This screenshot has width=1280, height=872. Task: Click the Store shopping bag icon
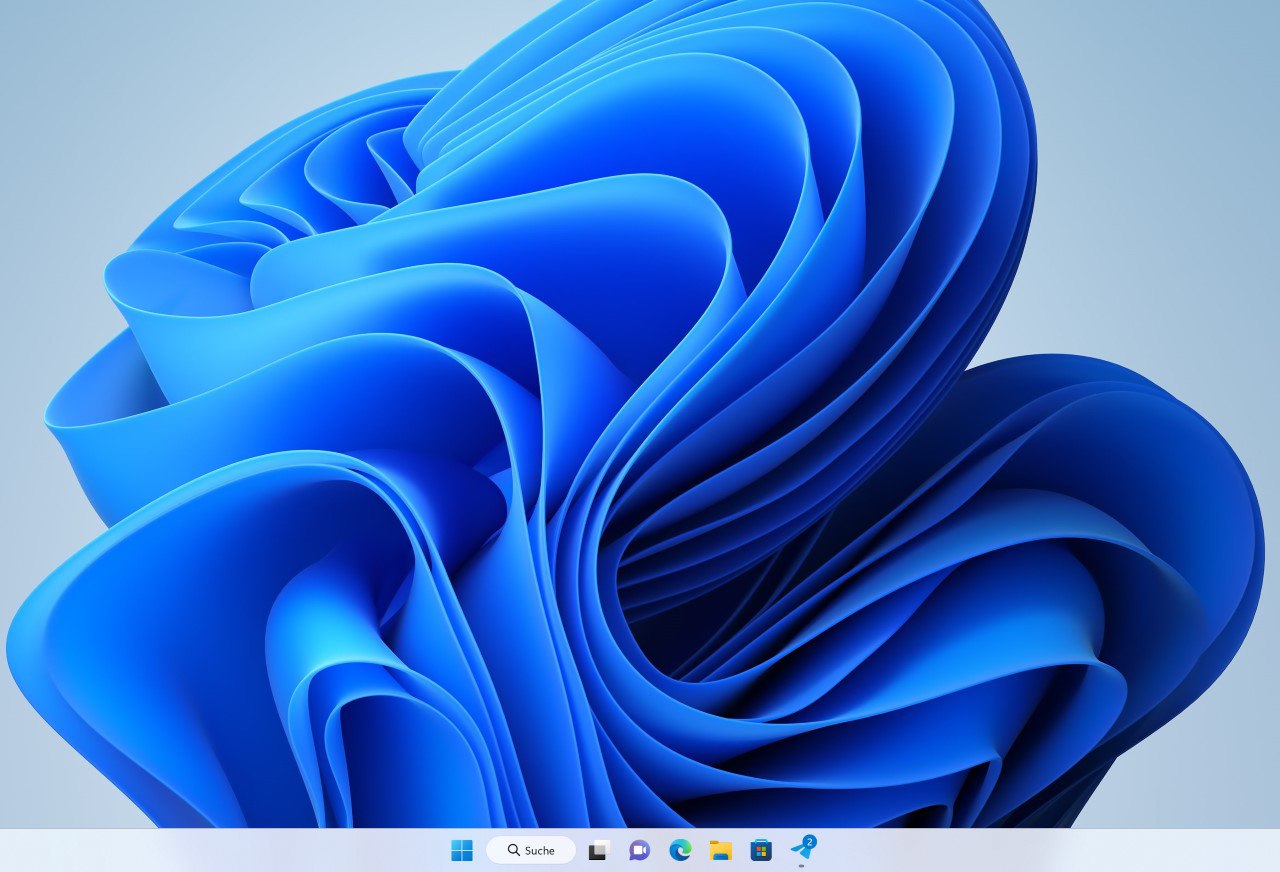point(762,850)
